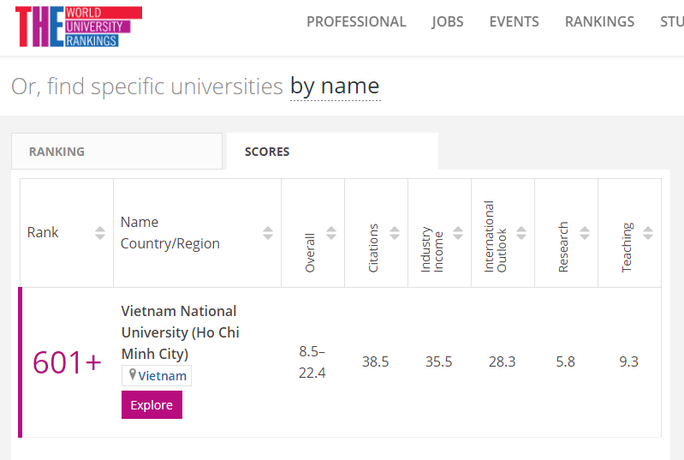Screen dimensions: 684x460
Task: Sort by Research column arrows
Action: click(584, 233)
